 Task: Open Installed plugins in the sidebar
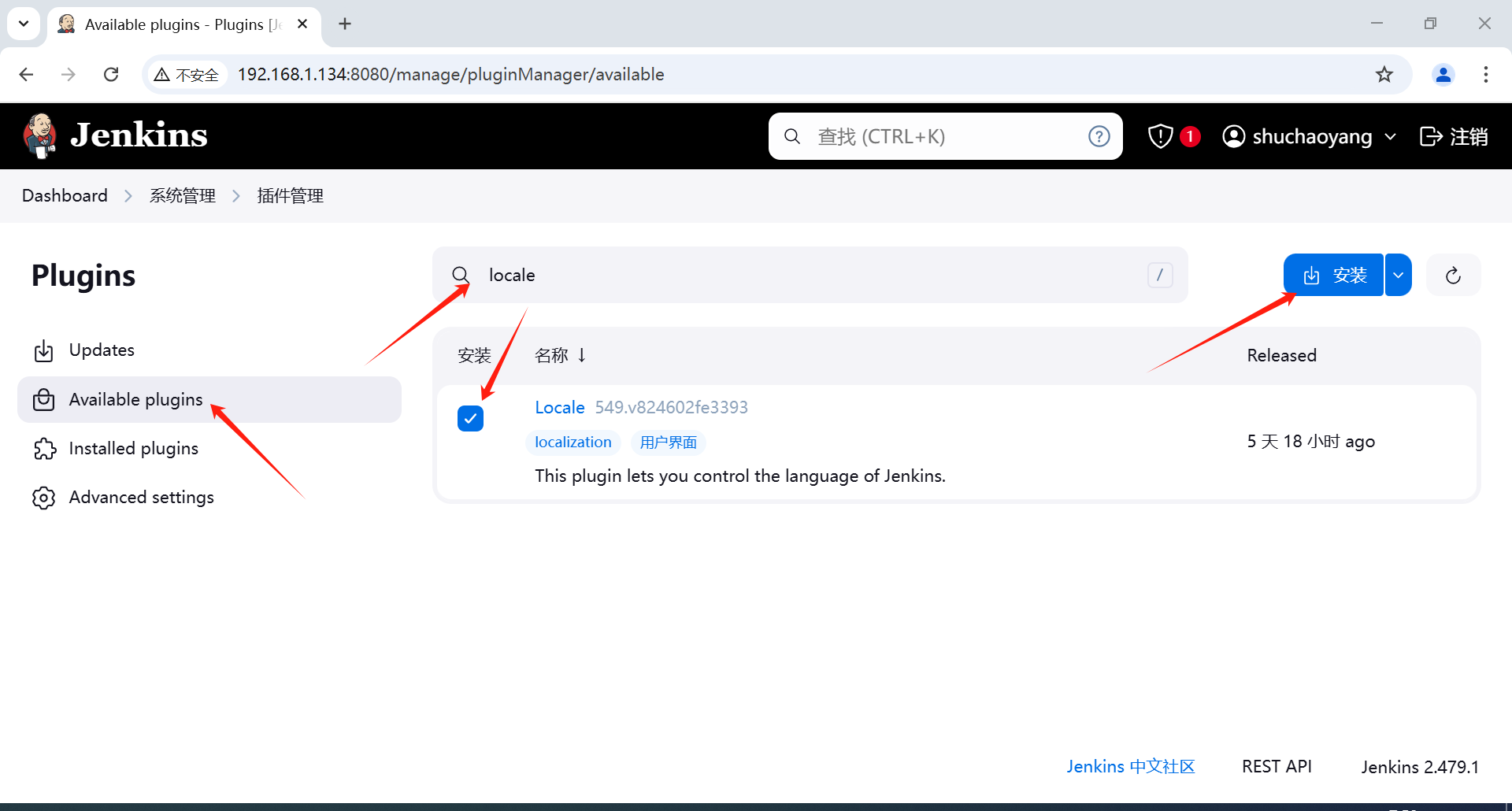point(209,449)
